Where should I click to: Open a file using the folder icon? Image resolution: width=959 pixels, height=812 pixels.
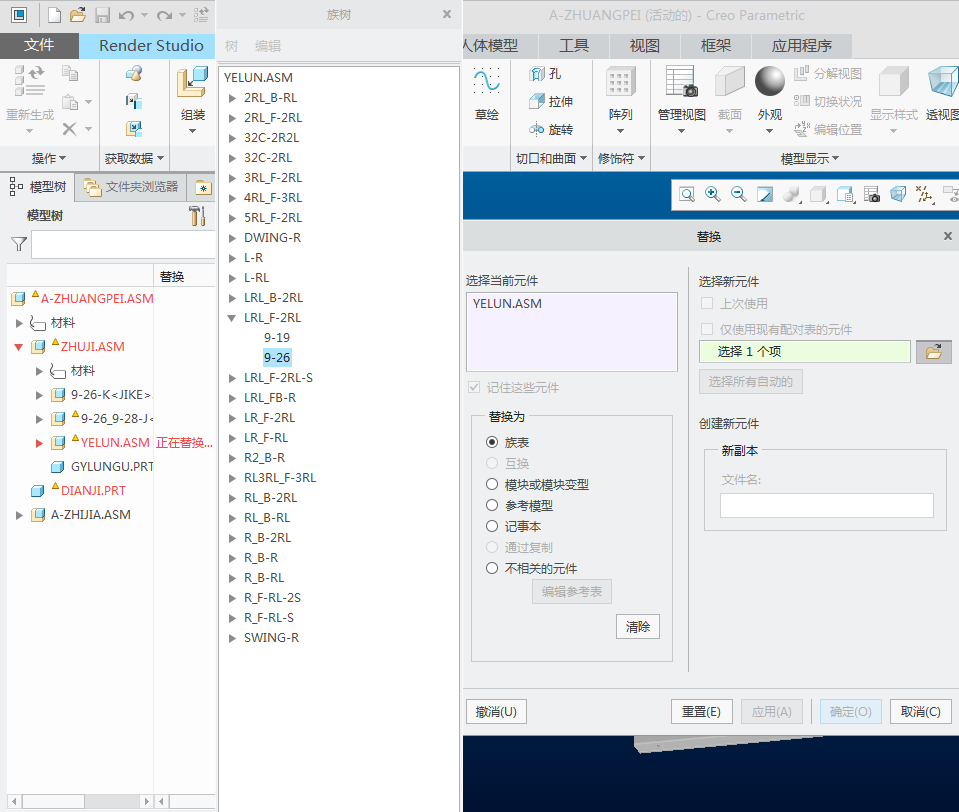(78, 15)
